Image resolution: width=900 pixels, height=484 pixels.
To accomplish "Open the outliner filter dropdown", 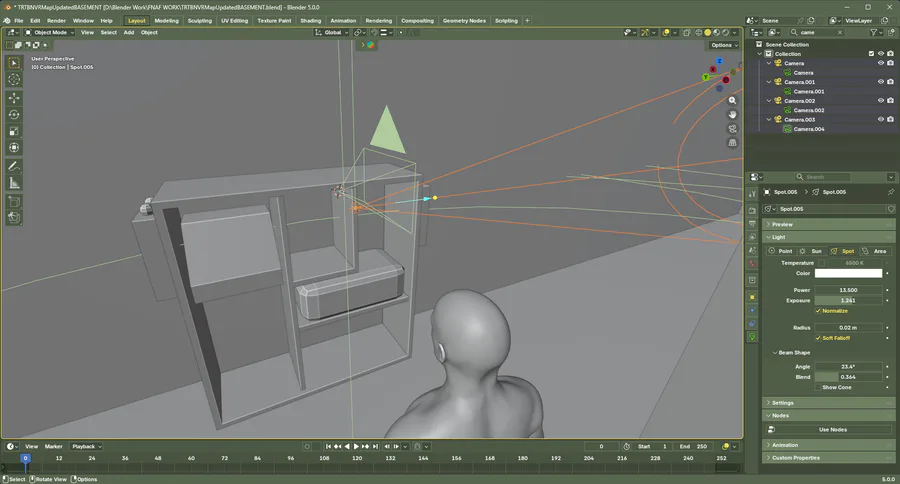I will point(875,33).
